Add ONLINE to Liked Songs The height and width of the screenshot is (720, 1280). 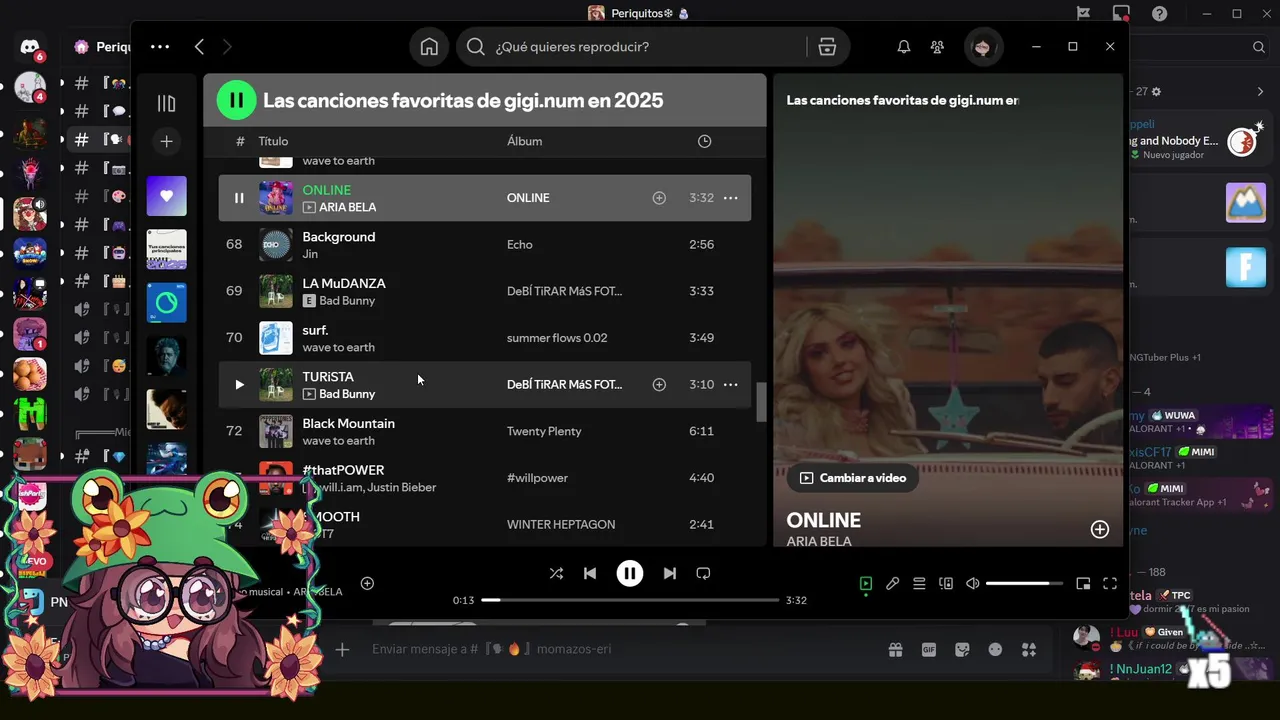[x=659, y=198]
